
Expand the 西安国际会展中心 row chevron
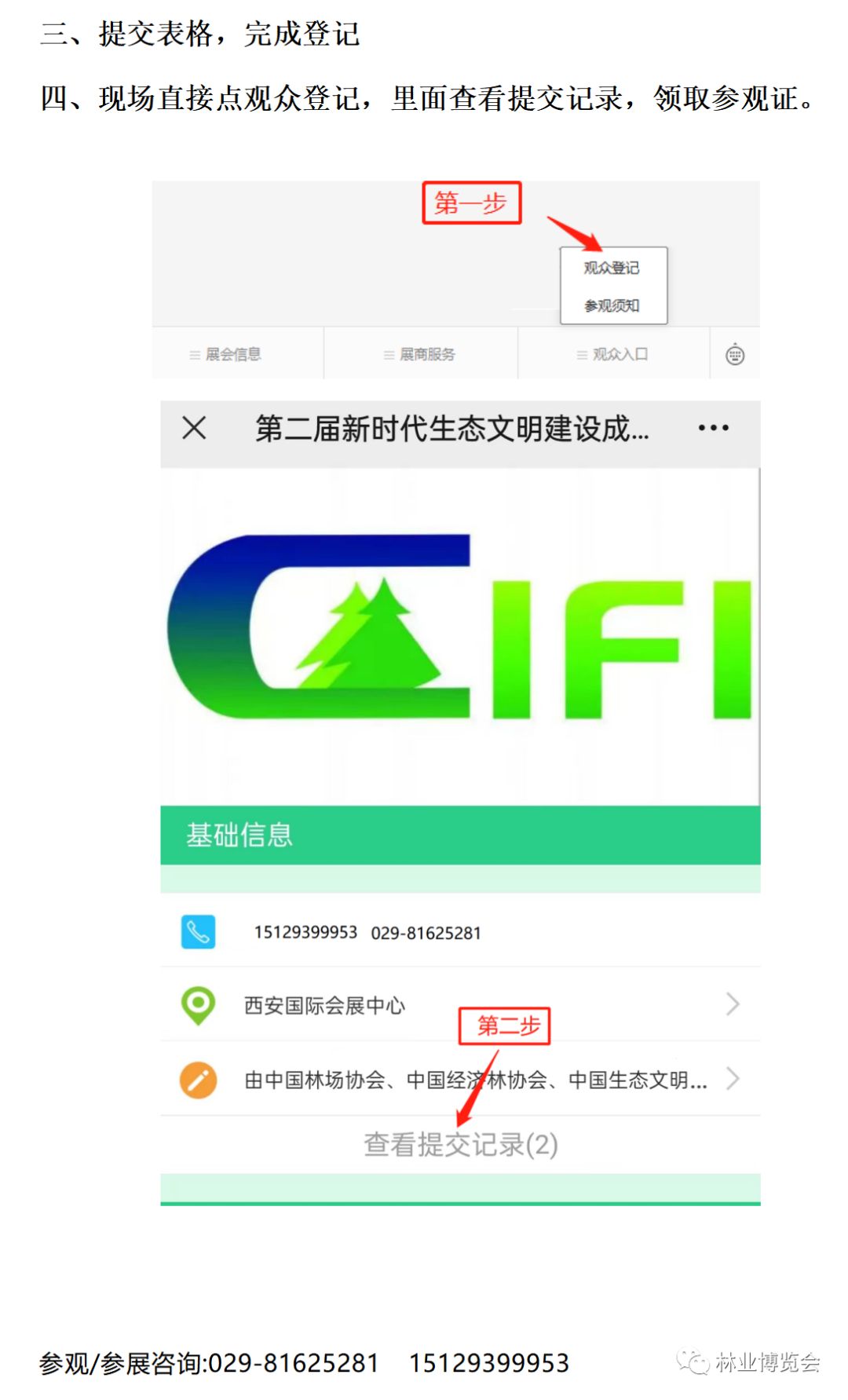(733, 1004)
